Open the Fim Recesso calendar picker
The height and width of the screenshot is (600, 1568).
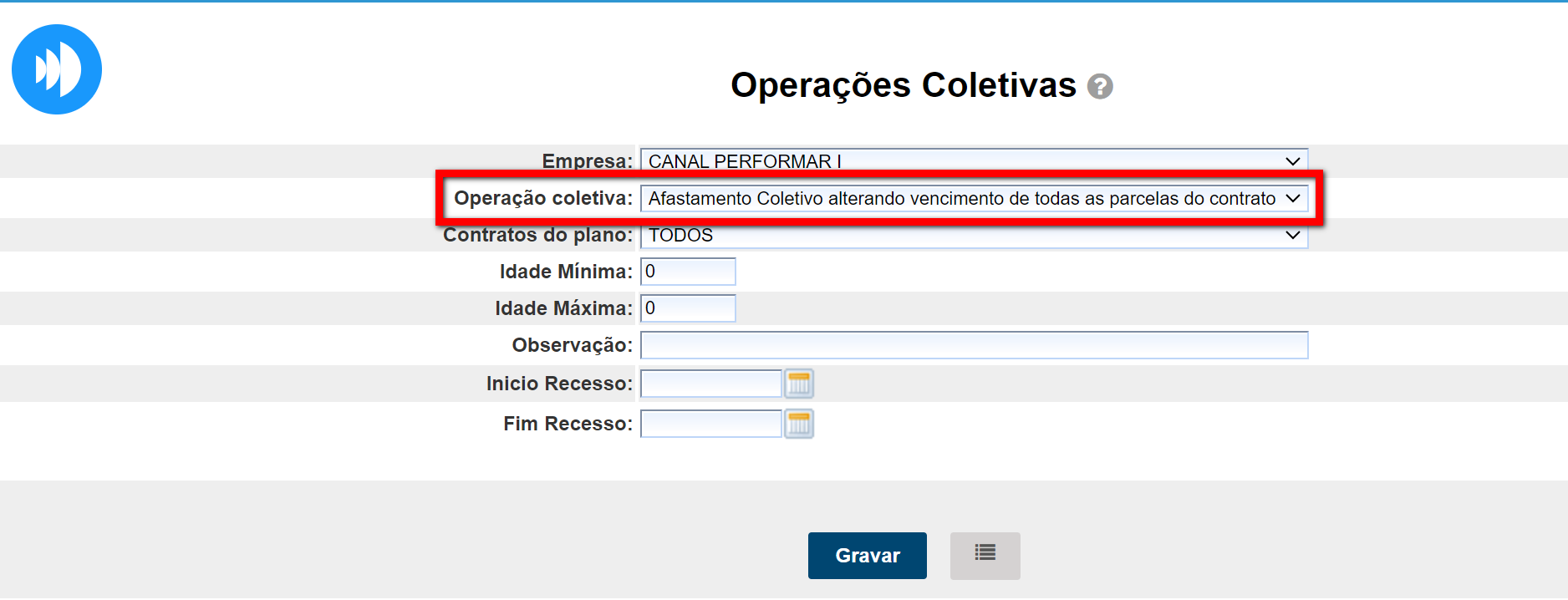(x=799, y=424)
